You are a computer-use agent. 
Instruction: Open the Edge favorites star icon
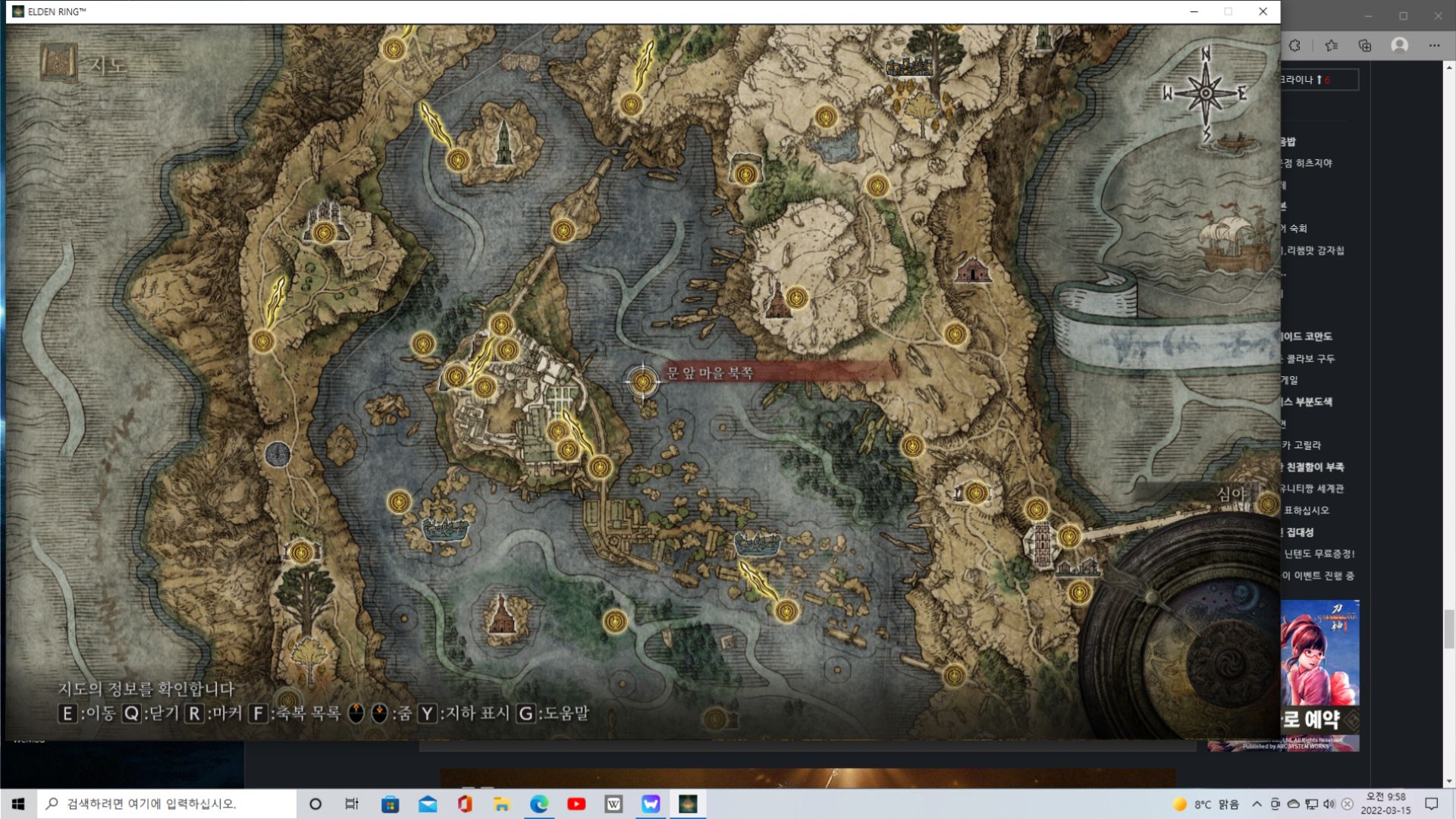(x=1331, y=45)
